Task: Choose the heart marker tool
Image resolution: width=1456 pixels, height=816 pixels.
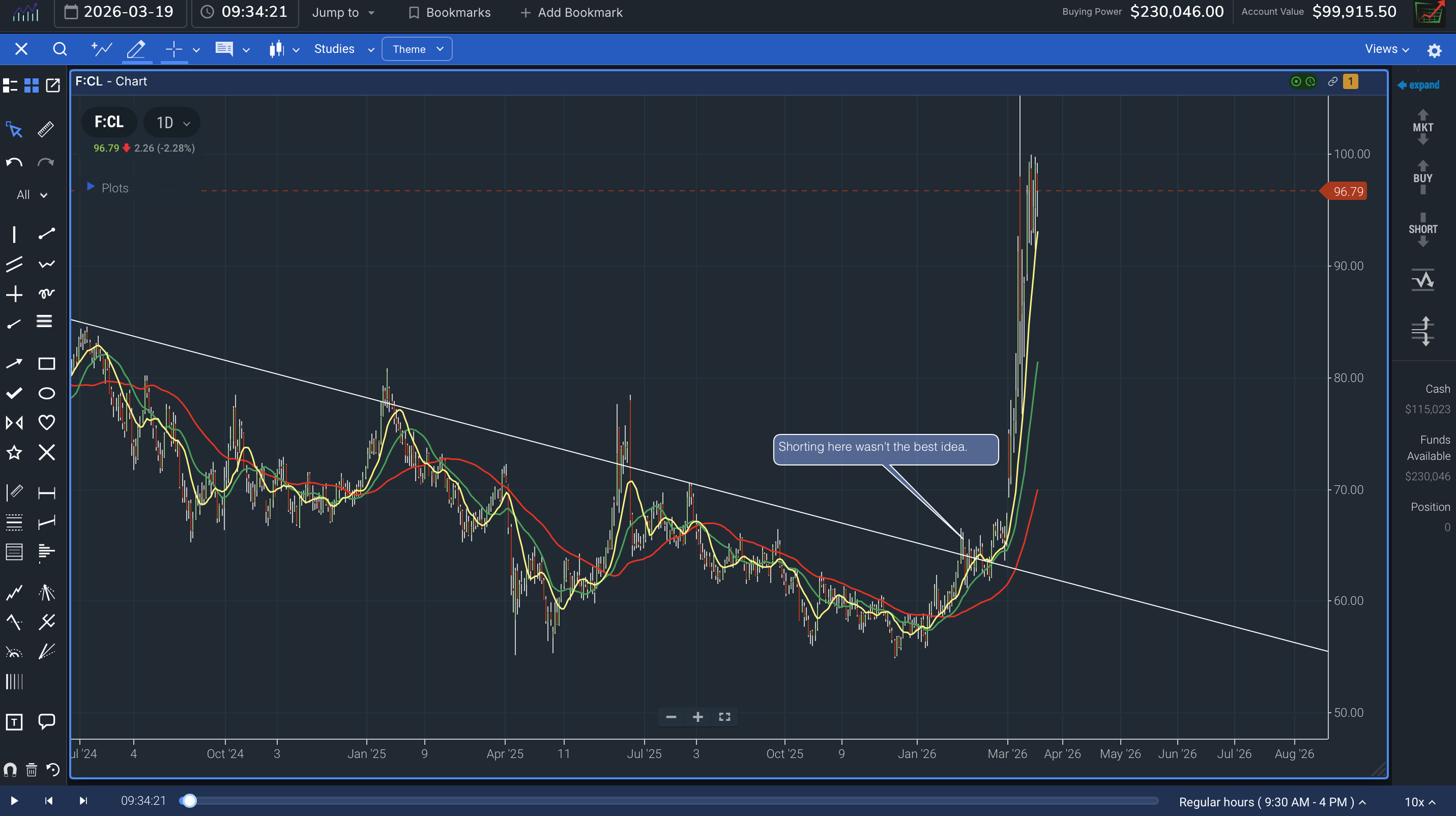Action: click(46, 422)
